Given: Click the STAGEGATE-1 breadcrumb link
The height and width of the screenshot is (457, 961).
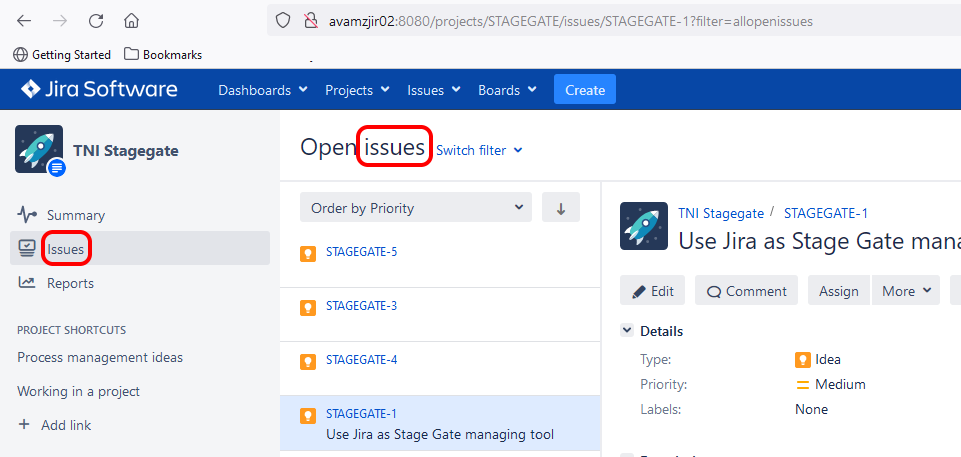Looking at the screenshot, I should coord(826,213).
